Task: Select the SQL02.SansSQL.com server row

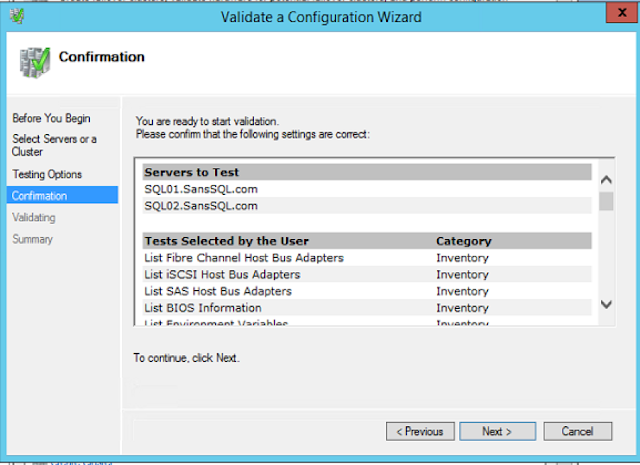Action: tap(367, 206)
